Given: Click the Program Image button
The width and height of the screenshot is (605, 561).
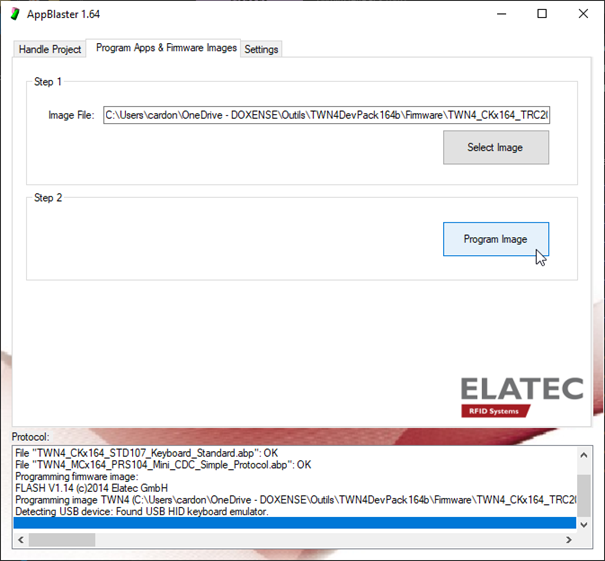Looking at the screenshot, I should [x=496, y=239].
